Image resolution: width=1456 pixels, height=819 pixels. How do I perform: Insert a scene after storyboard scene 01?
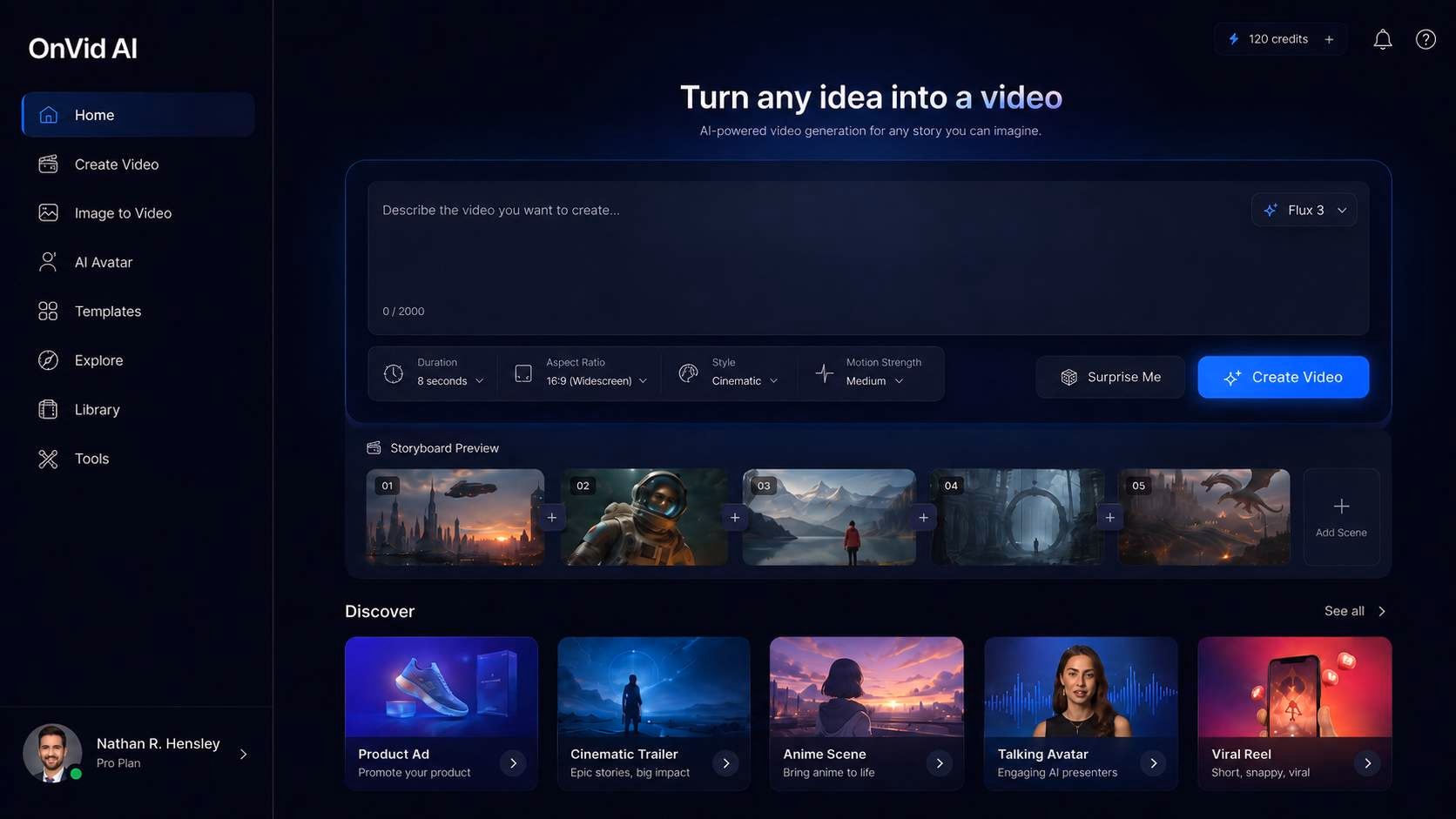[x=551, y=517]
